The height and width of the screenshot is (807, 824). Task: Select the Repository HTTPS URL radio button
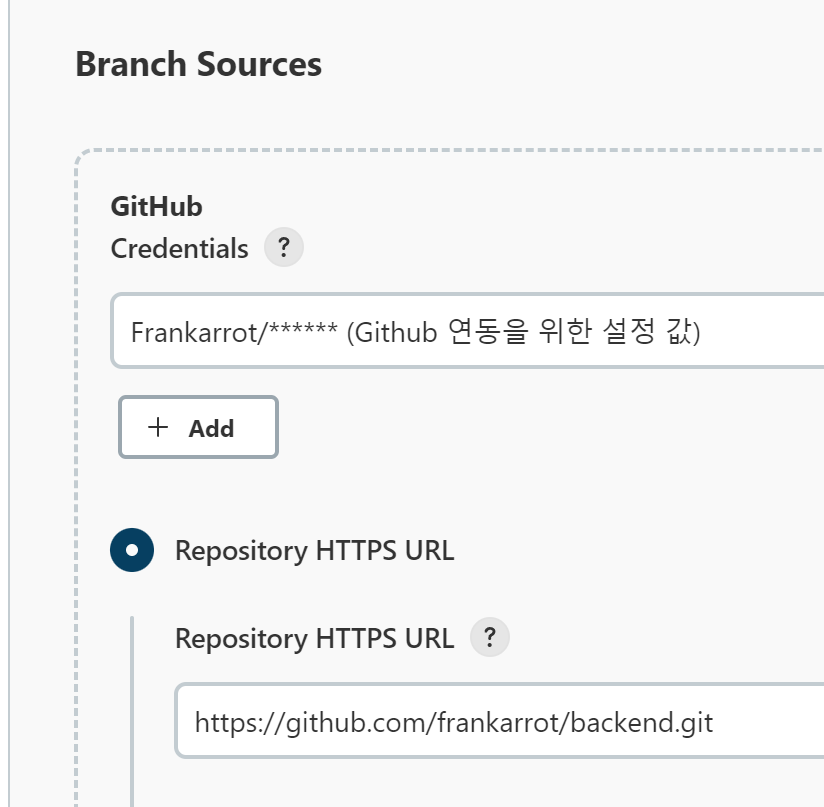pos(132,550)
